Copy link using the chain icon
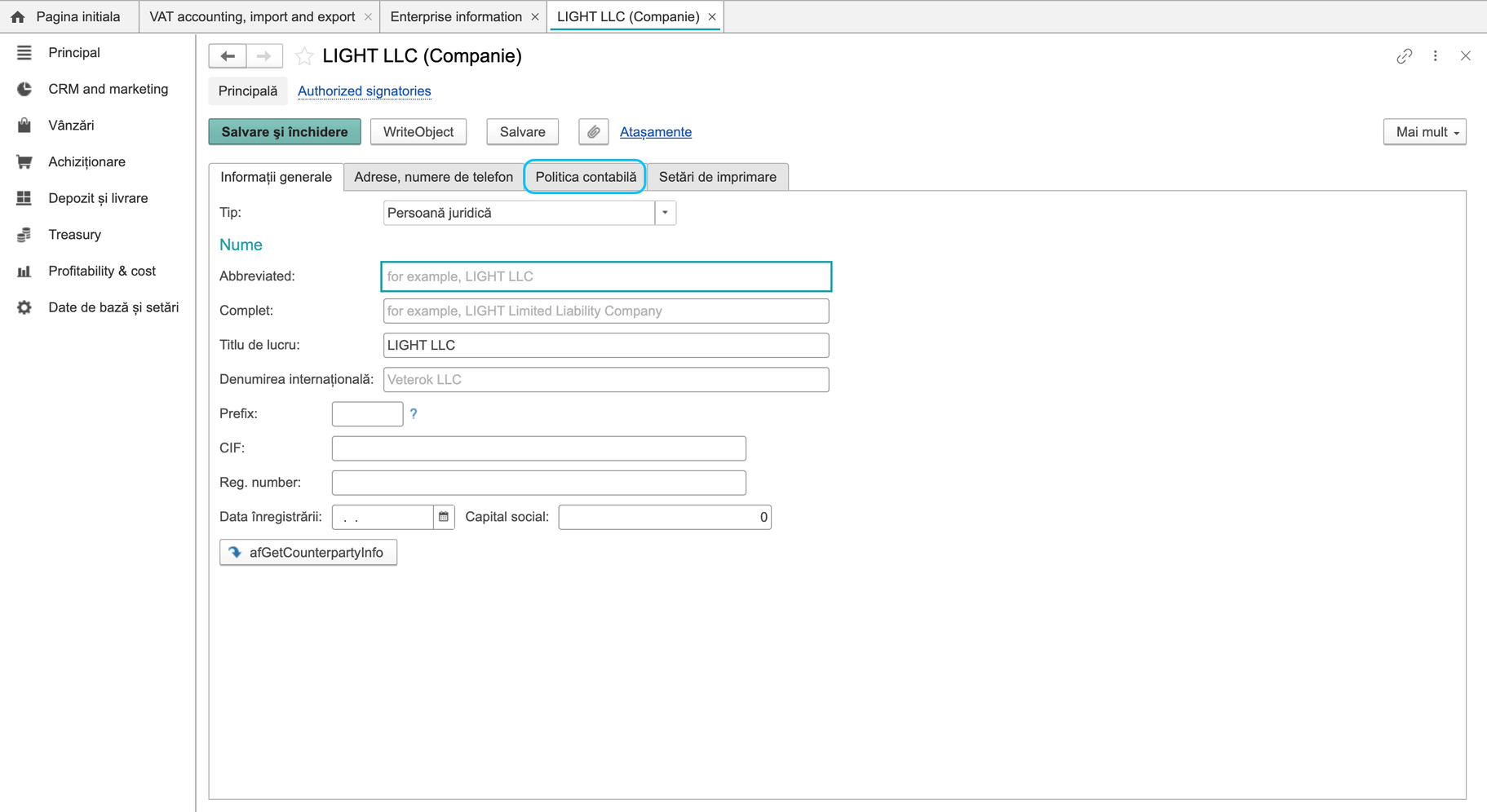This screenshot has width=1487, height=812. 1404,56
